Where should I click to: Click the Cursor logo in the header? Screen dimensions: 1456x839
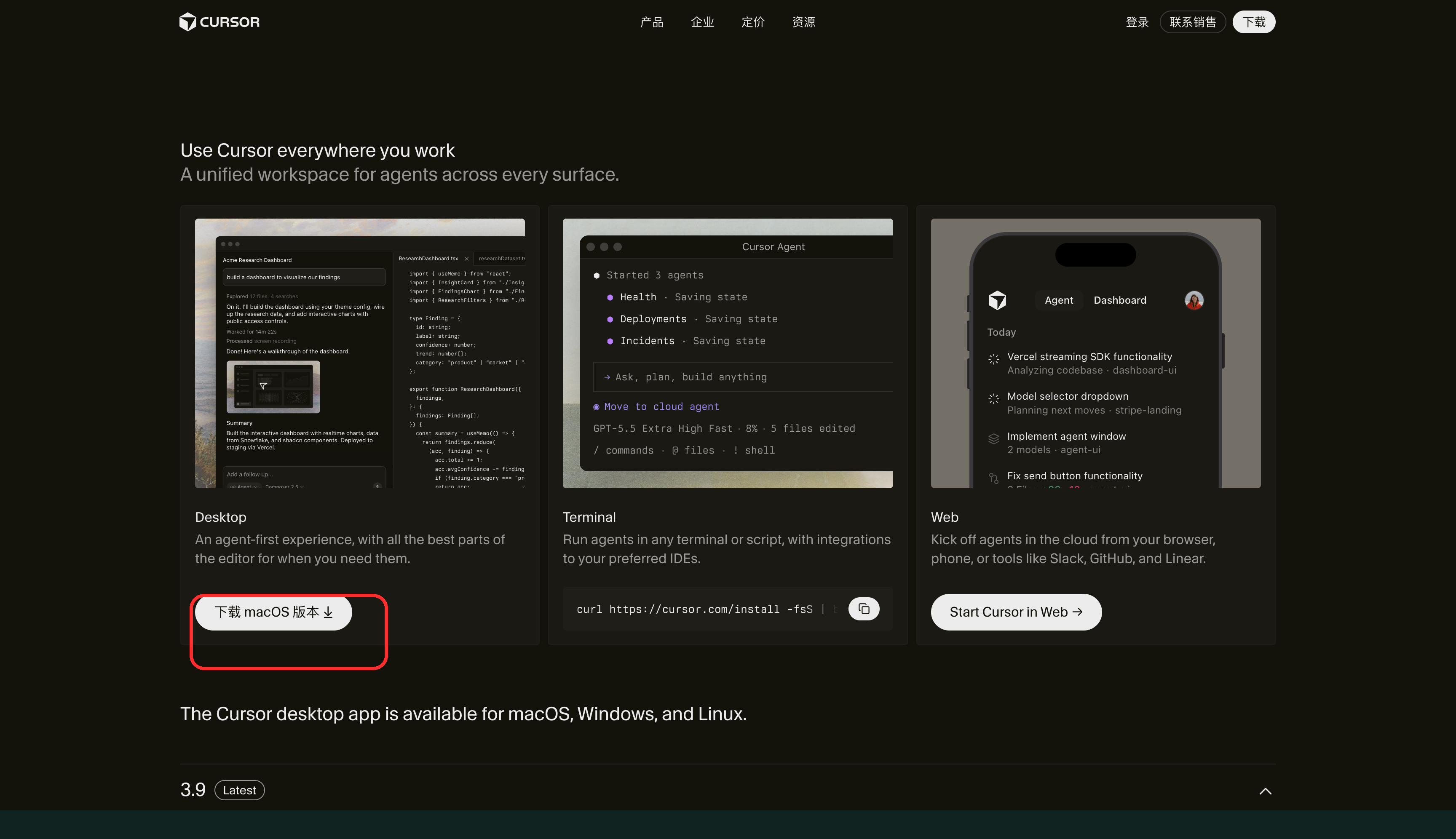219,22
